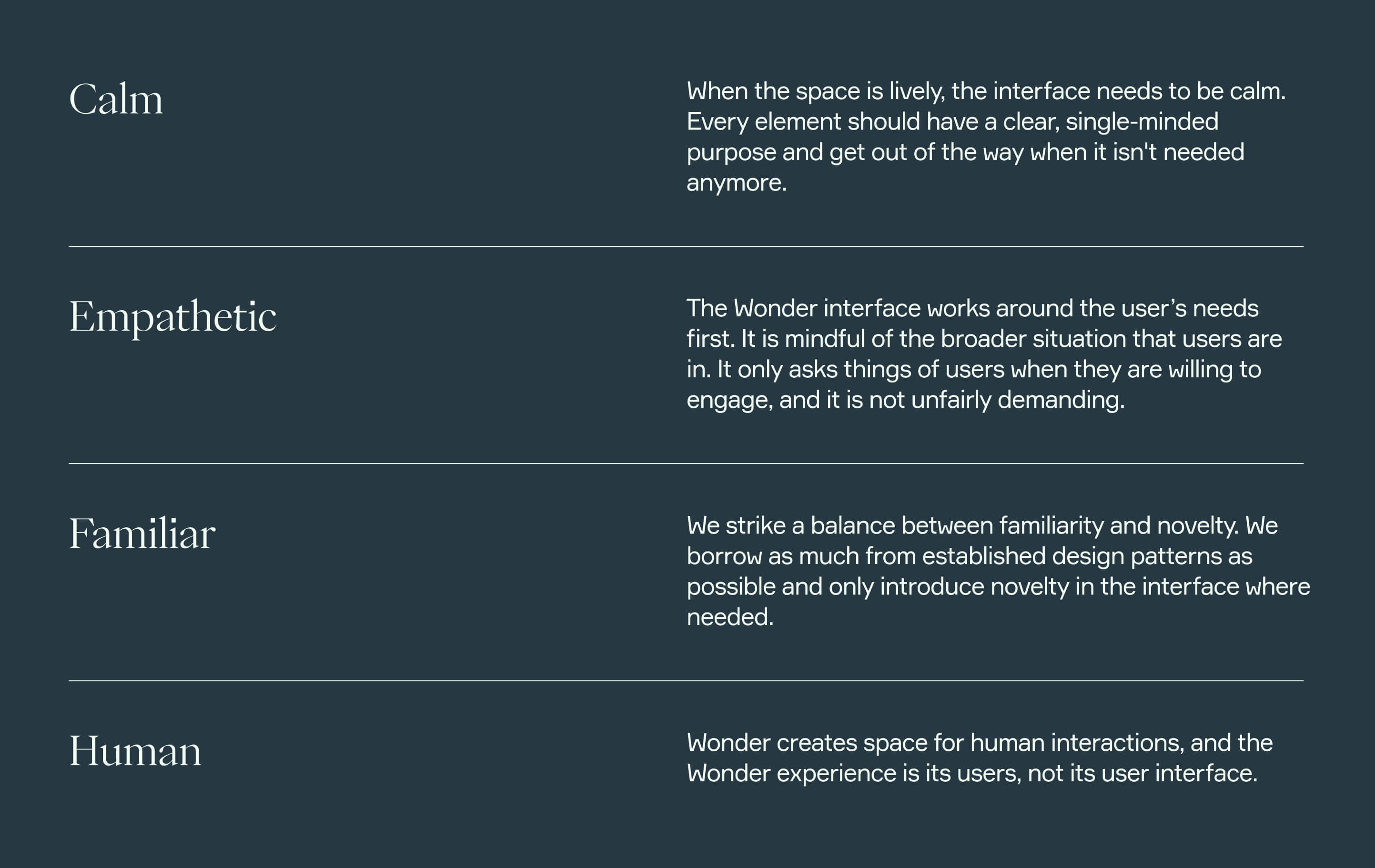Click the word 'single-minded' in Calm description
1375x868 pixels.
[1142, 121]
